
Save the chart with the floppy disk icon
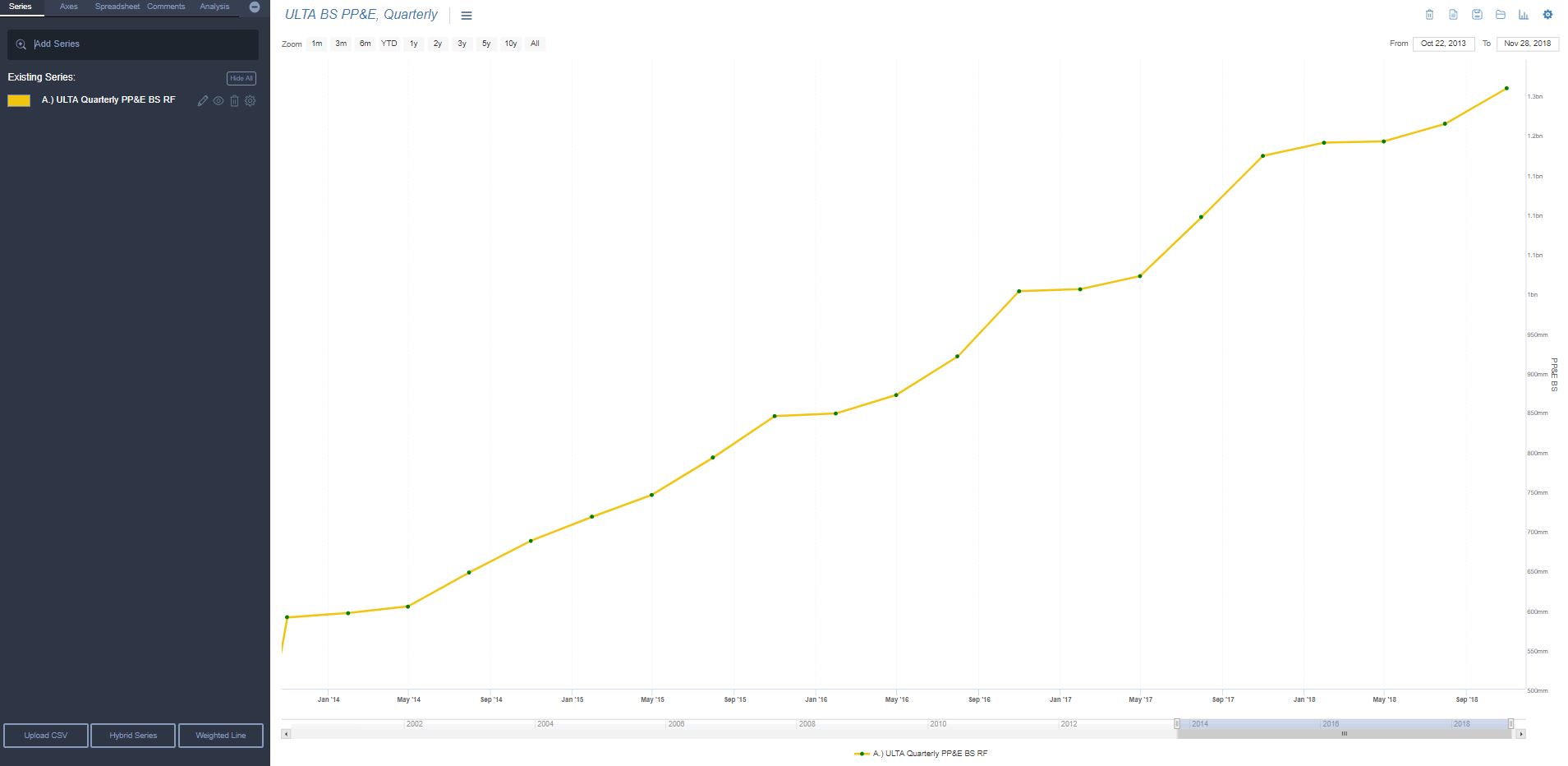(x=1477, y=15)
